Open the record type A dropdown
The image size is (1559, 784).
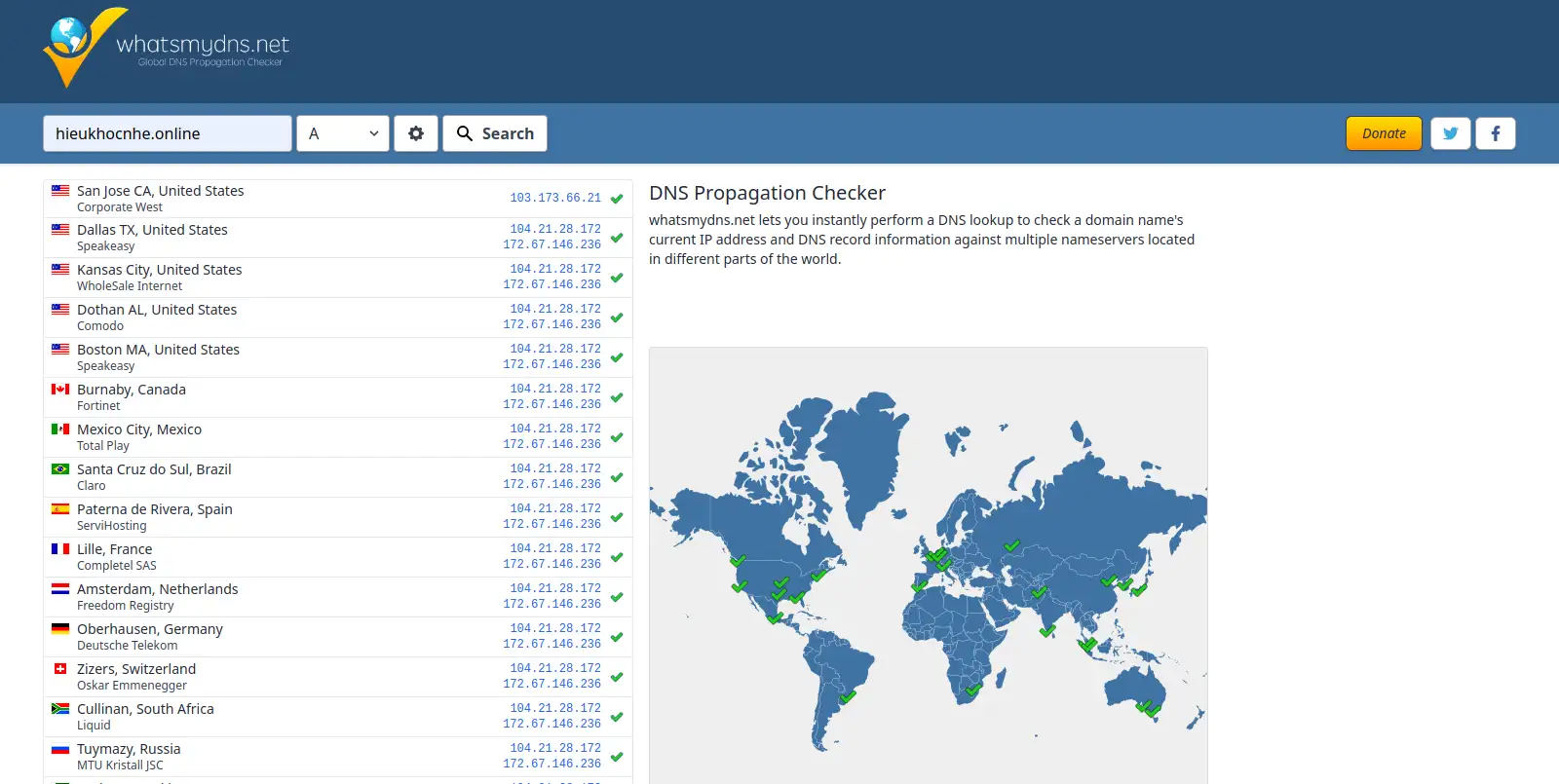point(343,133)
